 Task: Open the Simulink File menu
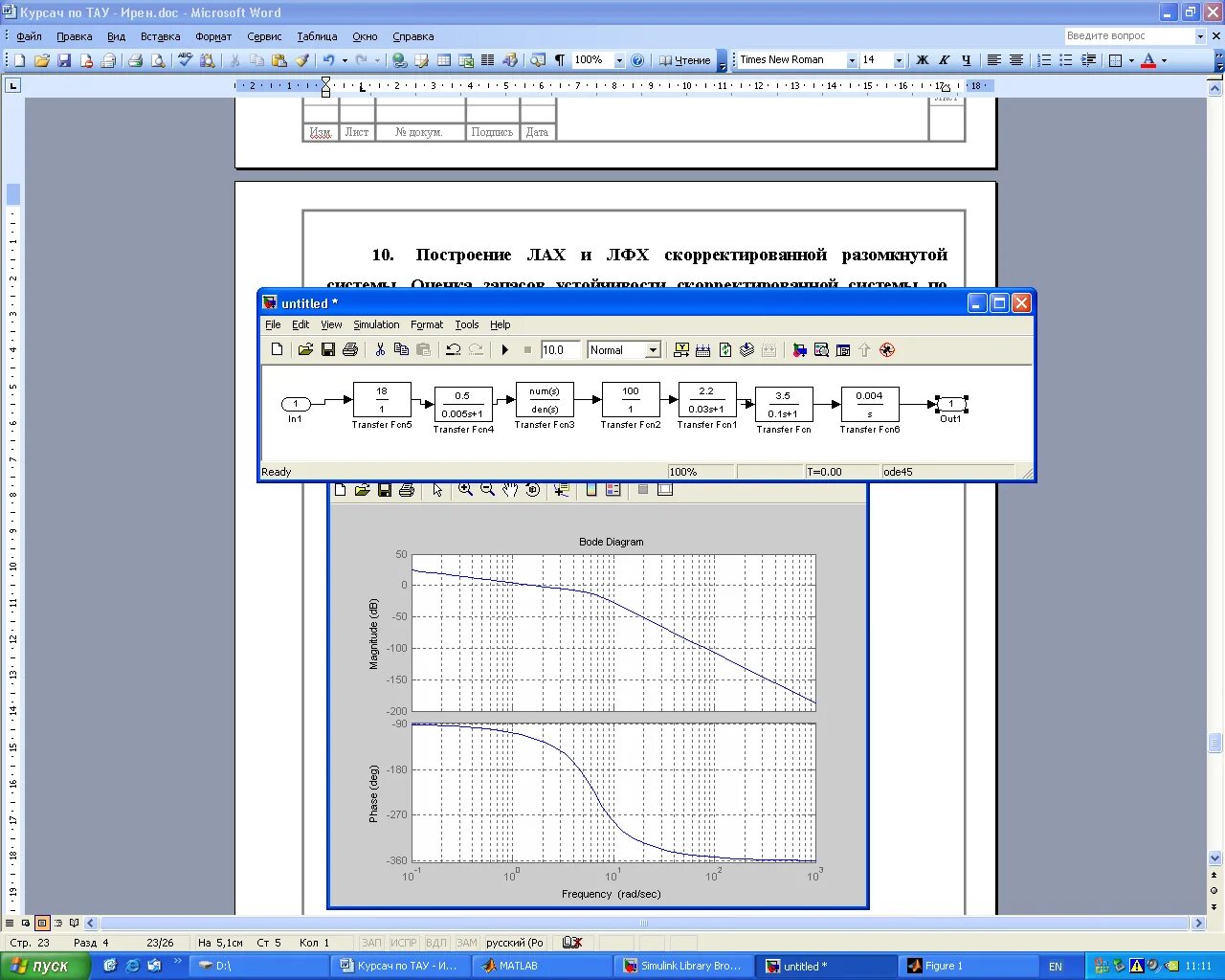[273, 325]
